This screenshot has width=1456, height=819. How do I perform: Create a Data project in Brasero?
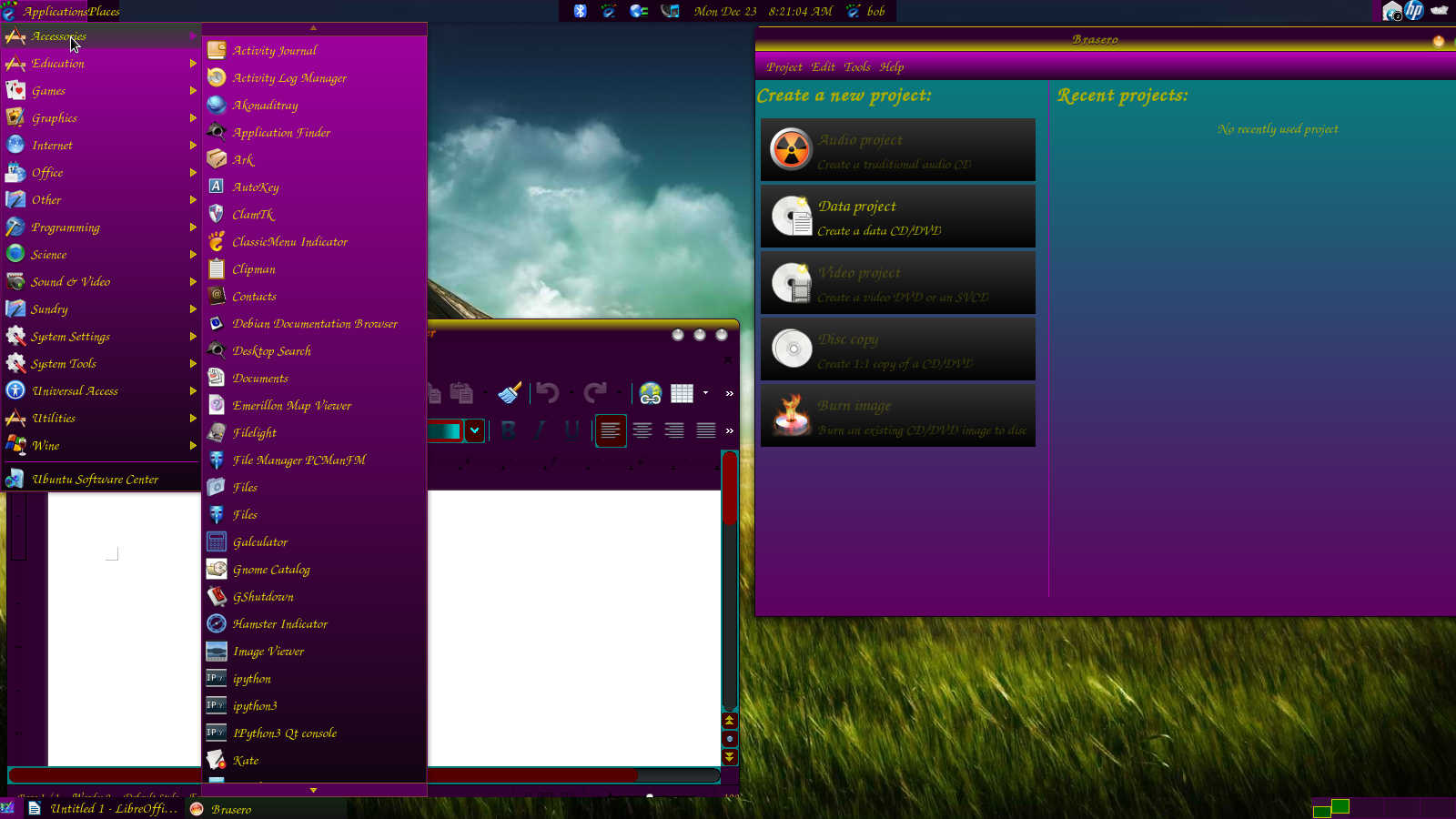(x=898, y=217)
